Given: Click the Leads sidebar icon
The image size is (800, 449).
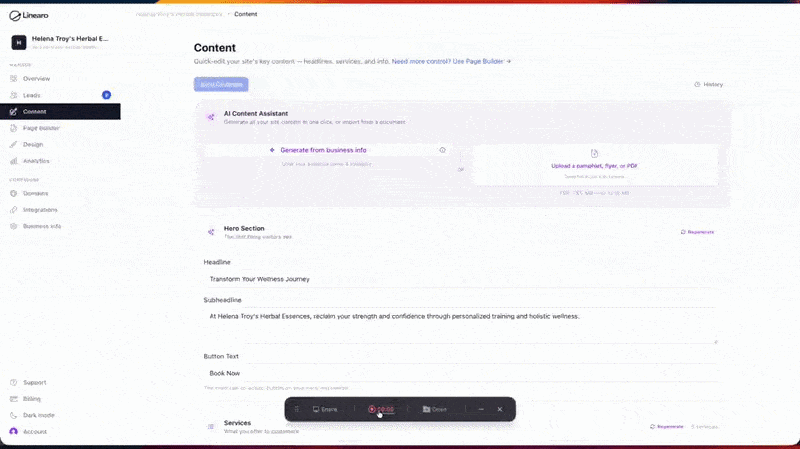Looking at the screenshot, I should click(x=14, y=95).
